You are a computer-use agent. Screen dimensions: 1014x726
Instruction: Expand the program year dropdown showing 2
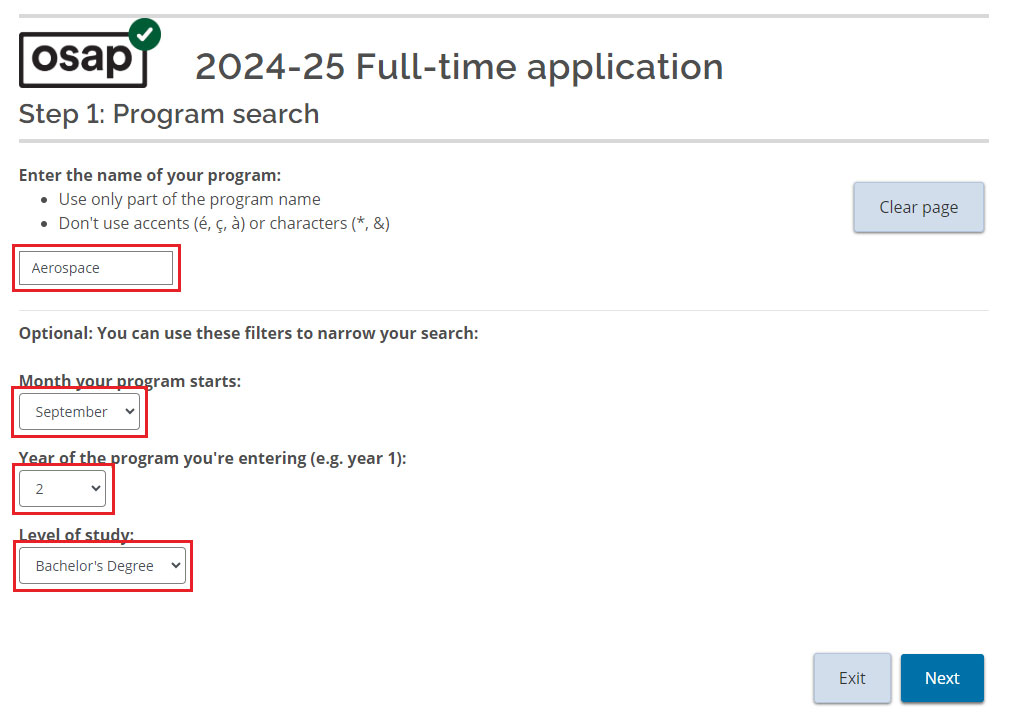[x=62, y=489]
